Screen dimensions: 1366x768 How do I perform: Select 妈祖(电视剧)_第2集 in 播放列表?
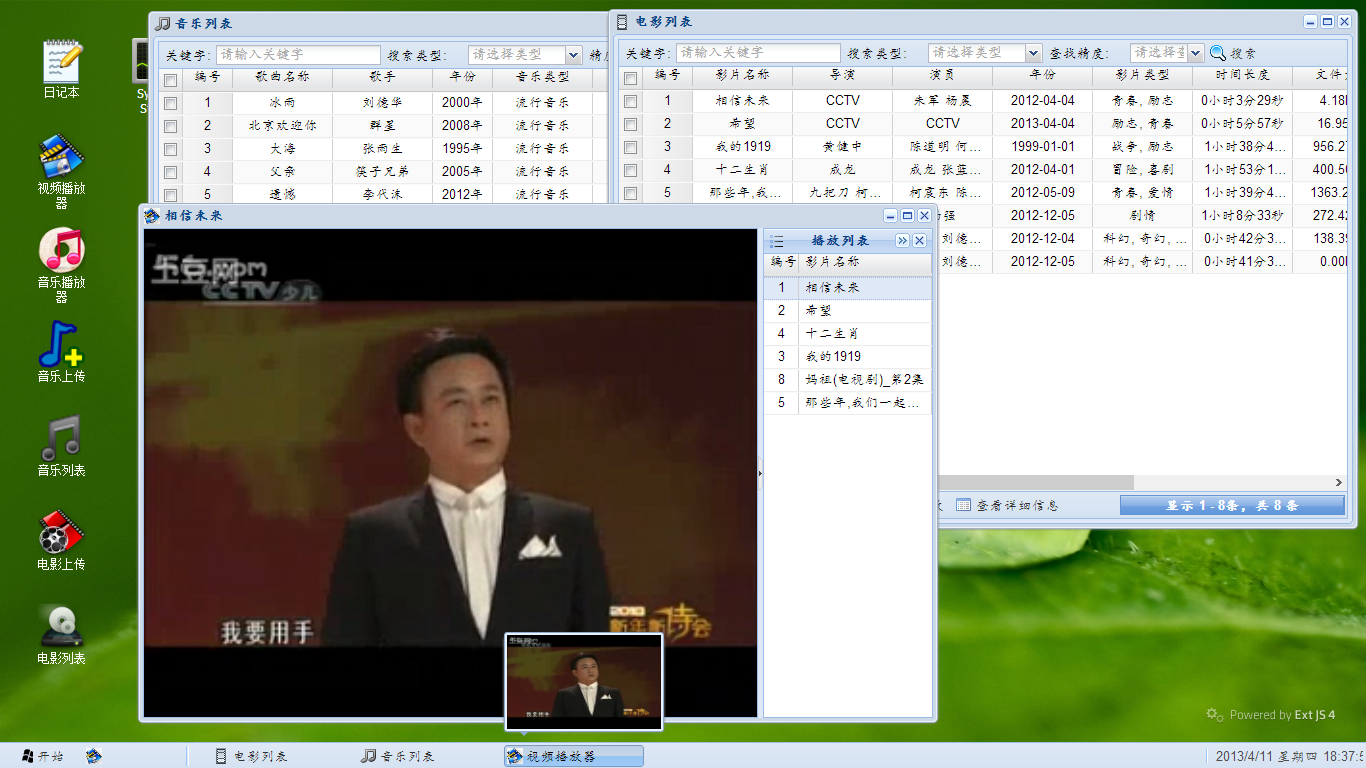848,380
